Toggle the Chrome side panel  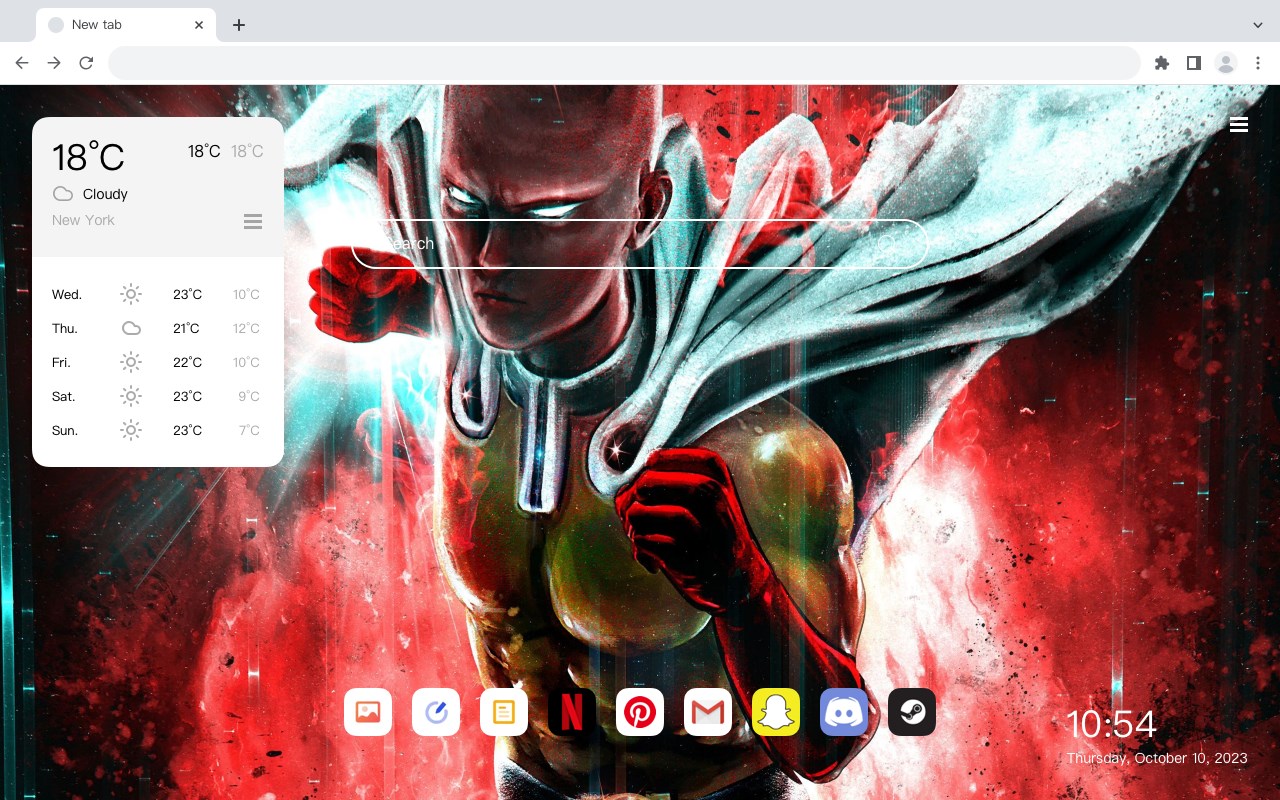(x=1193, y=63)
